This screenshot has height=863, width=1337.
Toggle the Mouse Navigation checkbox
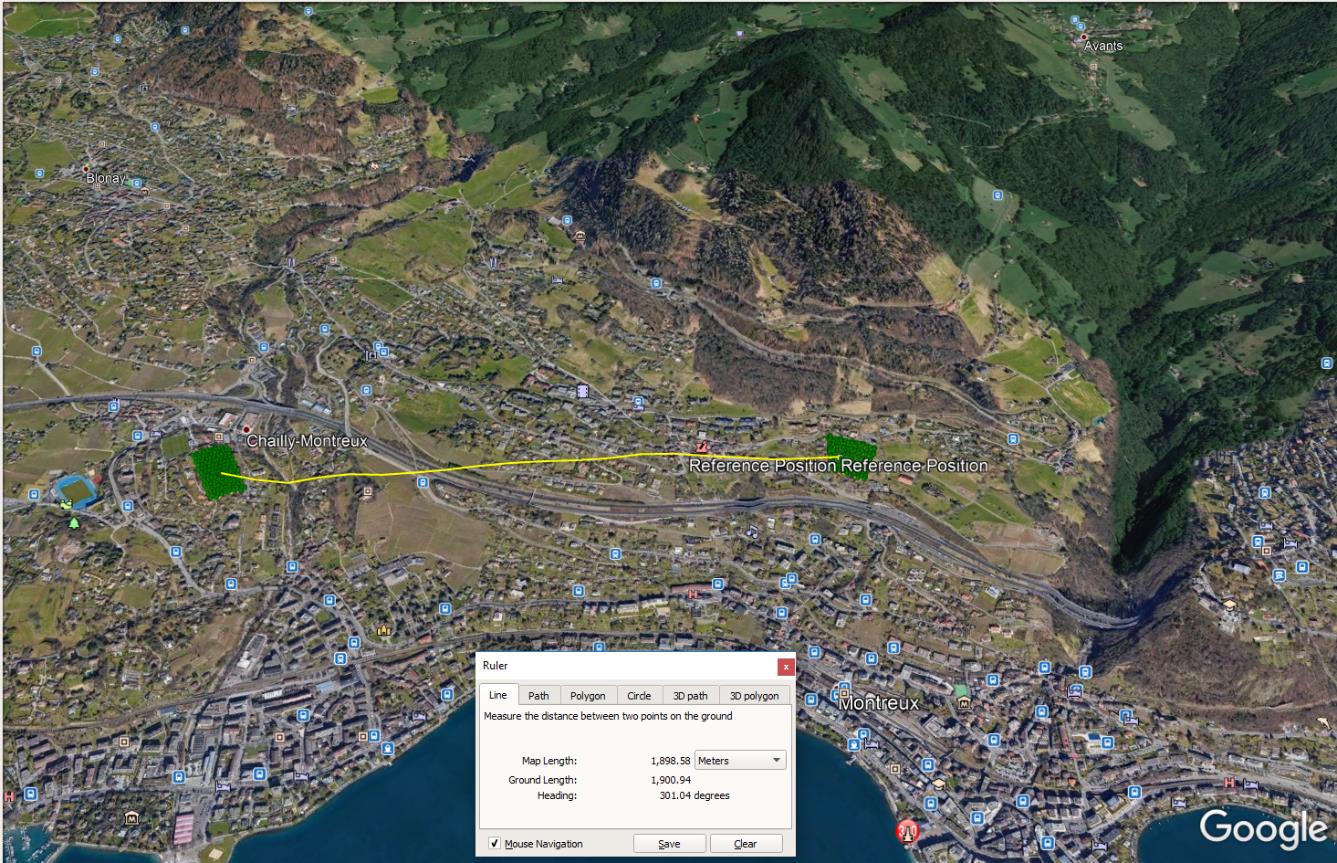pos(495,844)
